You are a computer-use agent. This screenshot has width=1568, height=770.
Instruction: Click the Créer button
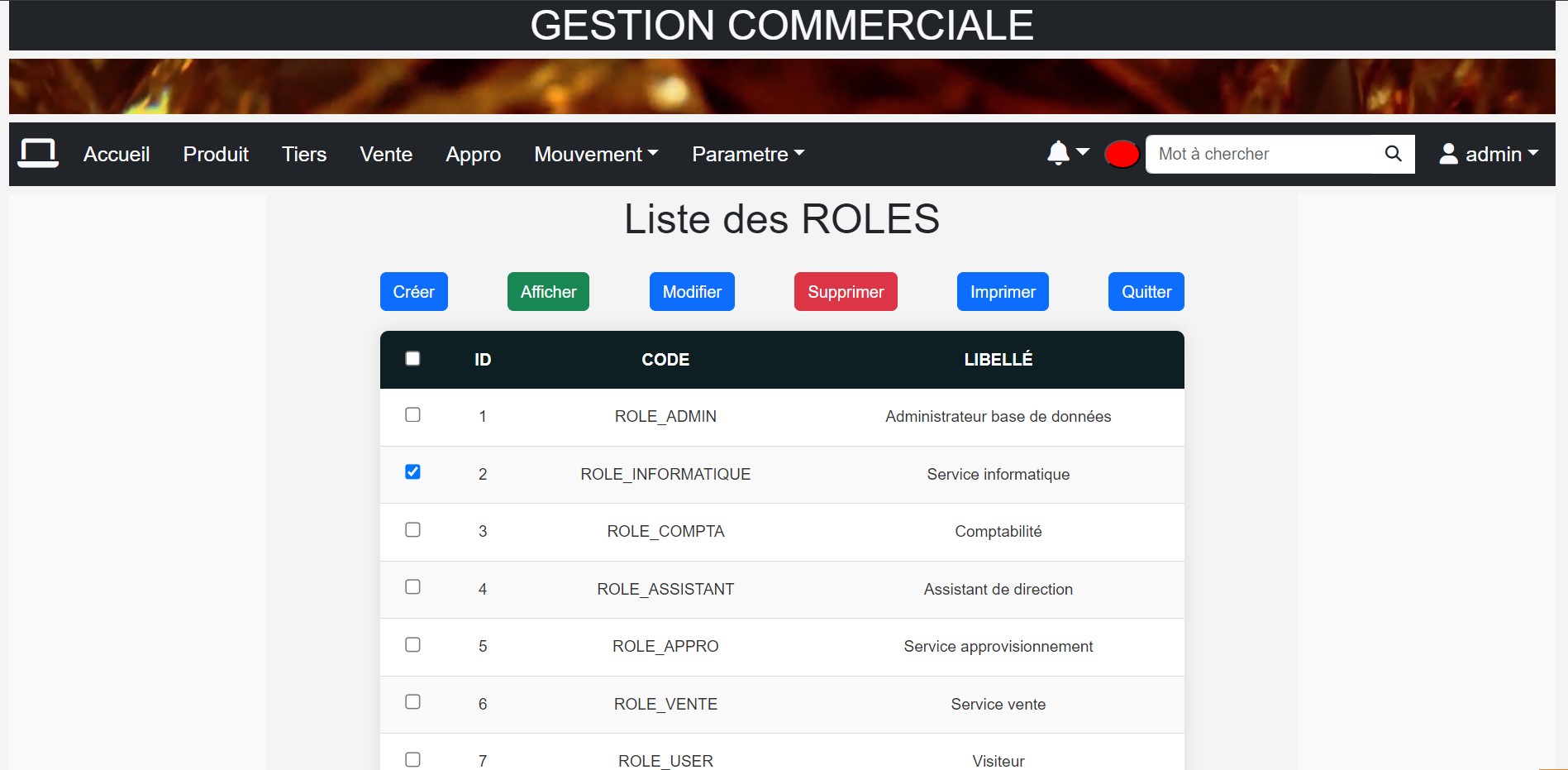click(x=413, y=291)
